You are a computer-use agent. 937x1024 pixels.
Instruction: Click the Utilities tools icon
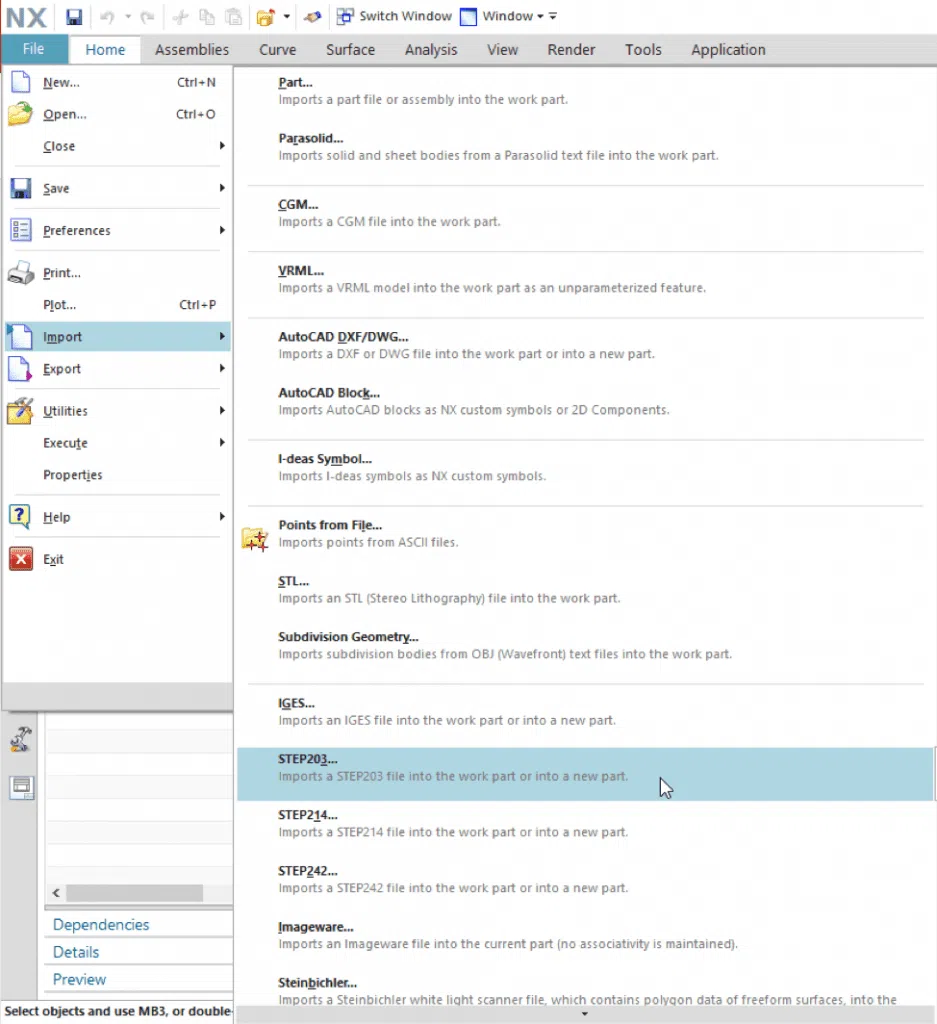[20, 410]
